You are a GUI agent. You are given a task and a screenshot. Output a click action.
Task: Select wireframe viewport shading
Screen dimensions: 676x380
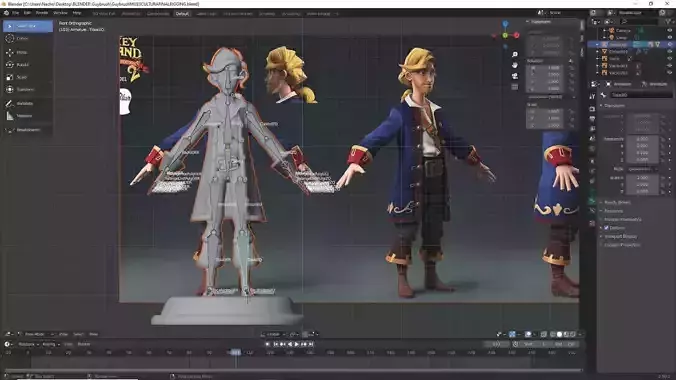click(552, 334)
